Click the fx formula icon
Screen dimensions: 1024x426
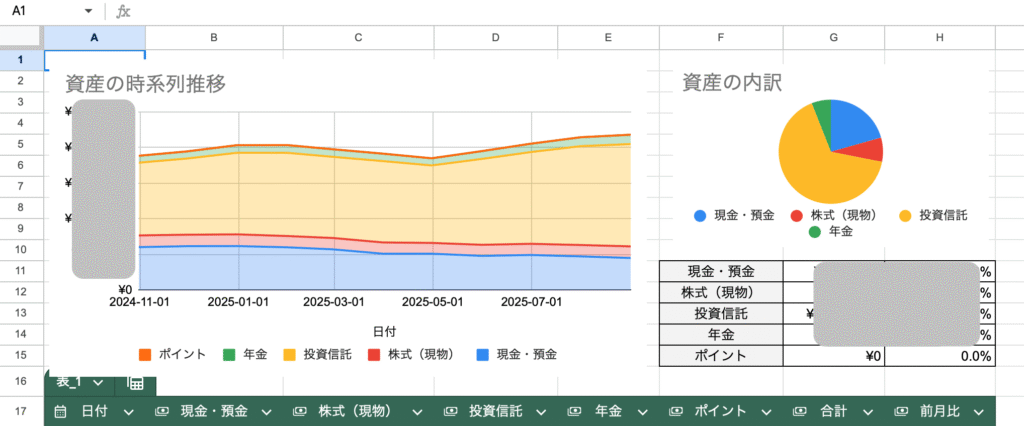click(x=123, y=11)
